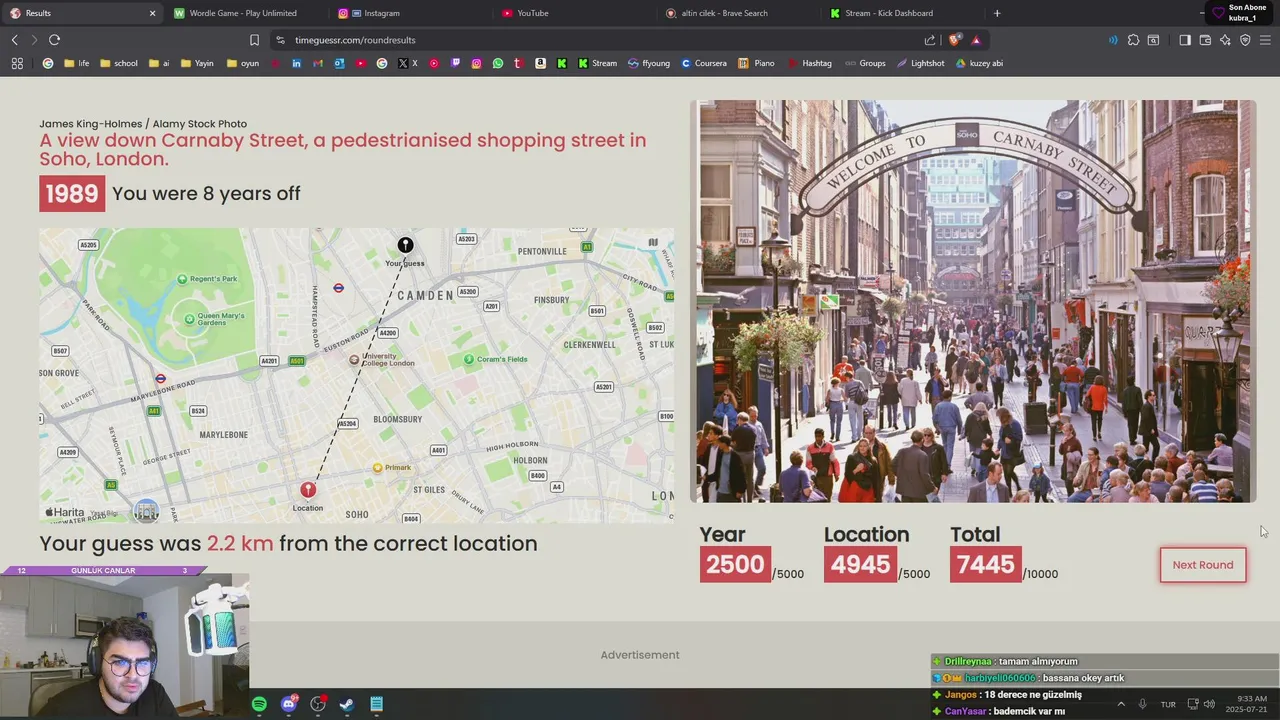Click the 1989 year badge
The height and width of the screenshot is (720, 1280).
(72, 194)
